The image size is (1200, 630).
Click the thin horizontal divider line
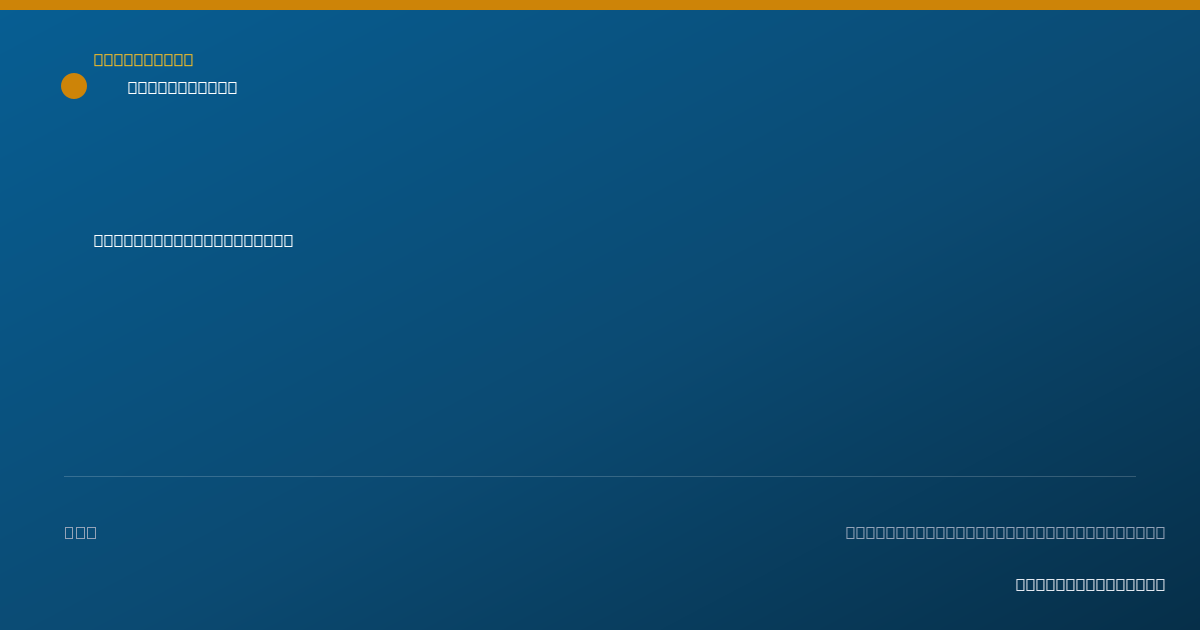pyautogui.click(x=600, y=476)
